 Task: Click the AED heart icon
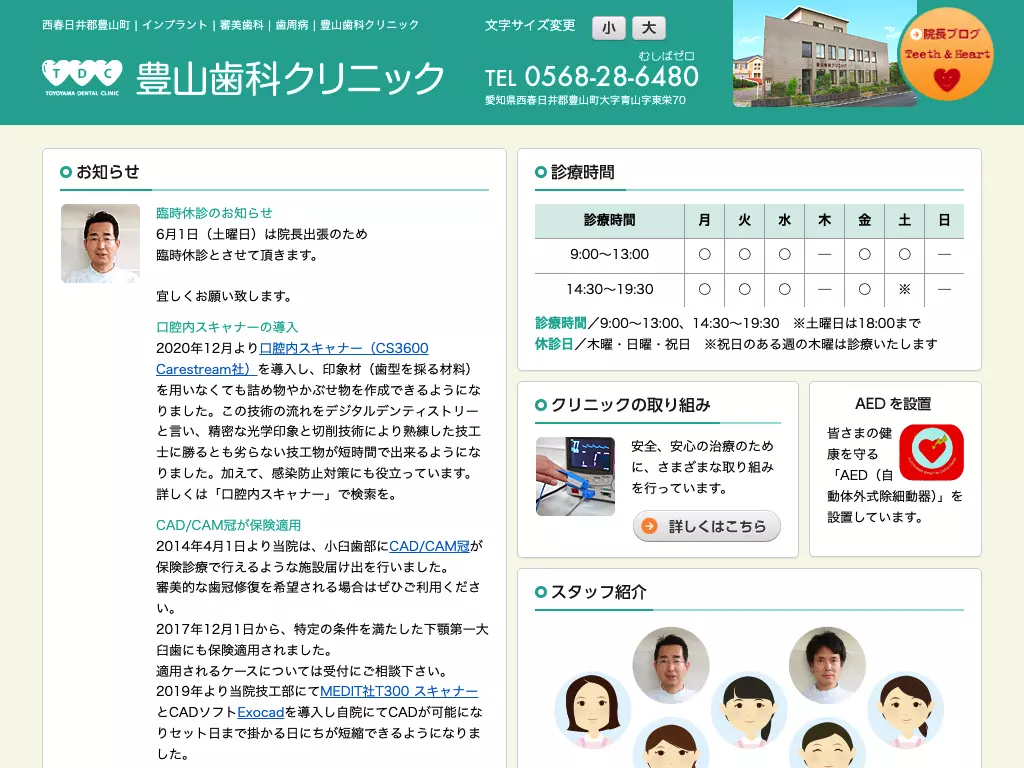[931, 452]
